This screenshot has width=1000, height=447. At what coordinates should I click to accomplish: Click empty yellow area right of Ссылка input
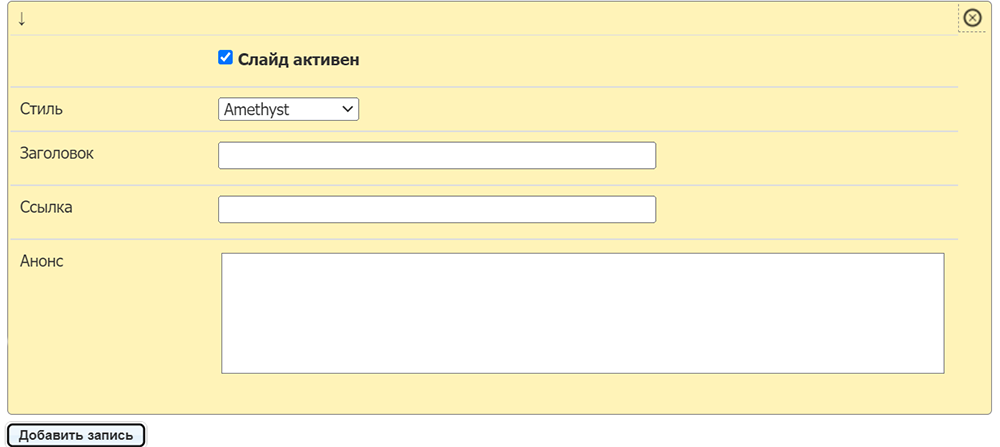(807, 209)
